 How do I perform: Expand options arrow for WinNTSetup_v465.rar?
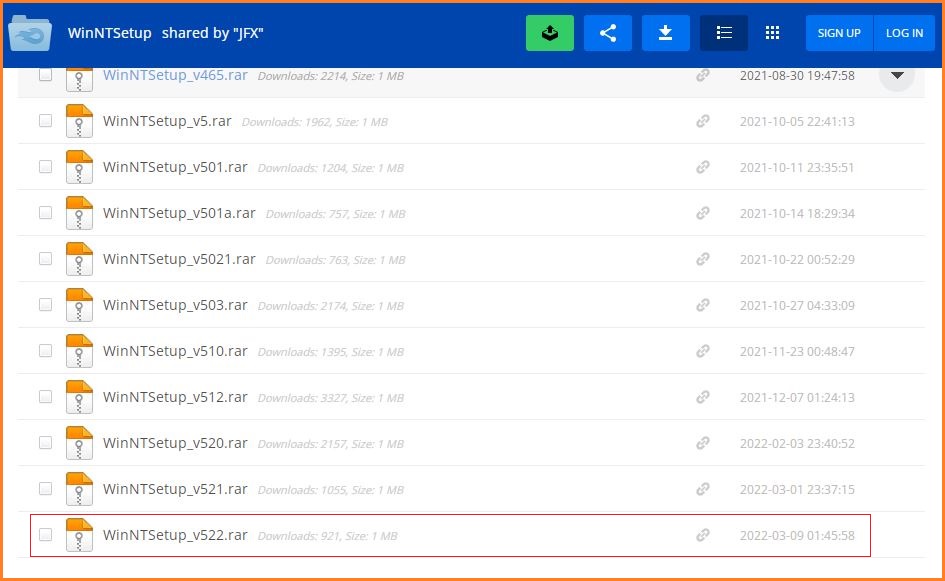point(897,76)
